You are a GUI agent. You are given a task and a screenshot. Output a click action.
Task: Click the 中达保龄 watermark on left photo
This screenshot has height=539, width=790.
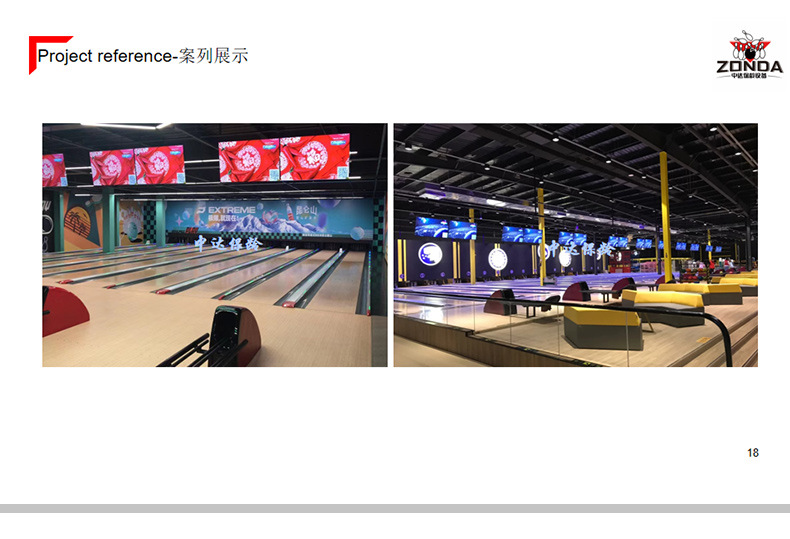(228, 244)
